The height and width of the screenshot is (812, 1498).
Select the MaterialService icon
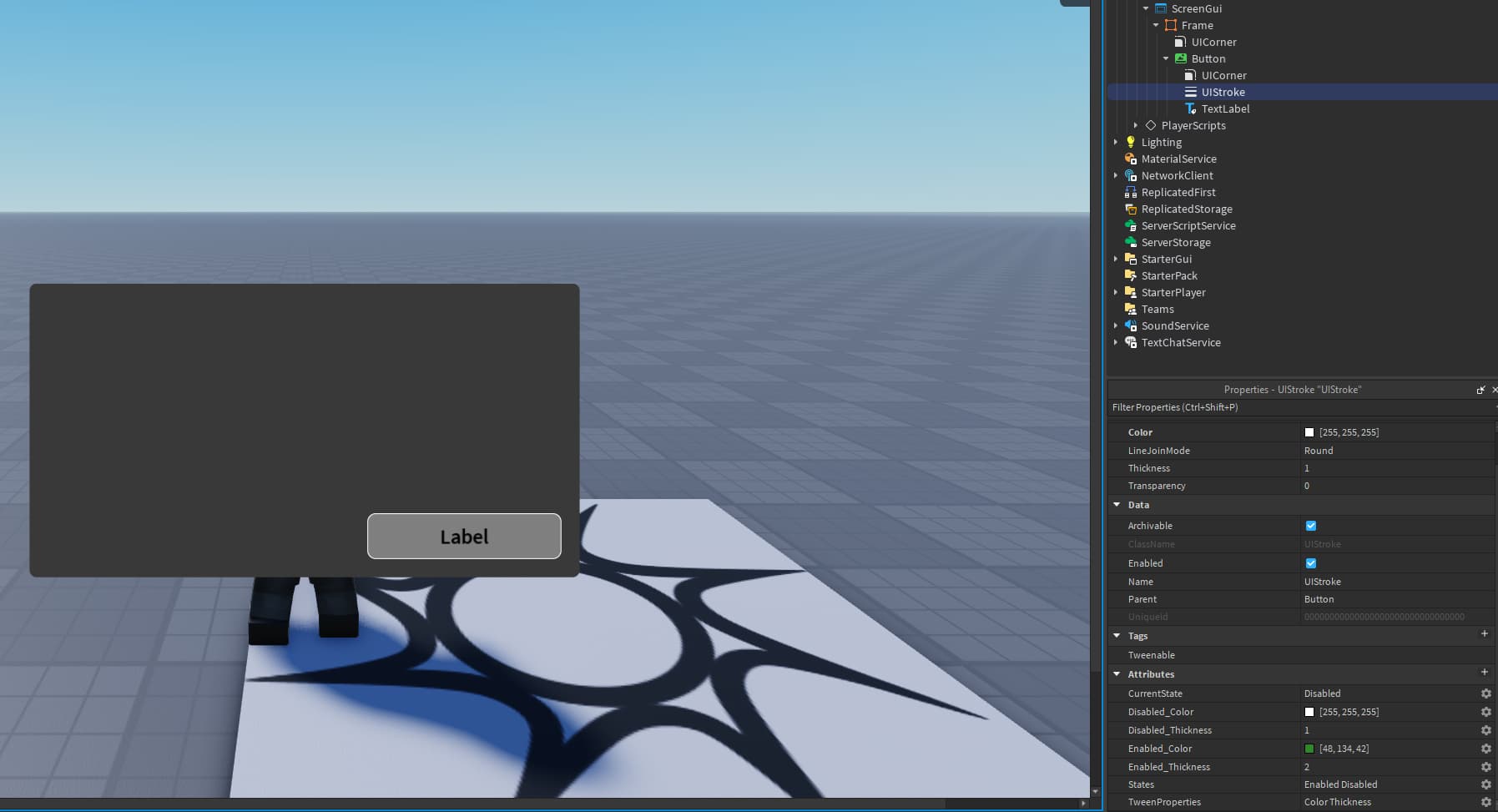point(1131,159)
